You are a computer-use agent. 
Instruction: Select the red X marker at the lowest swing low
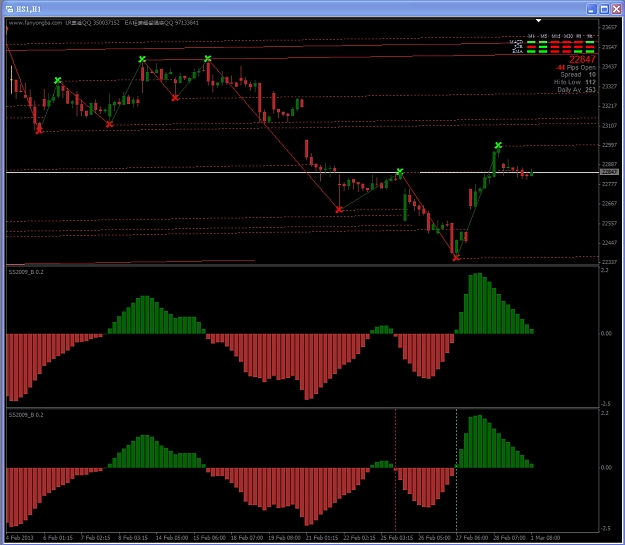(456, 258)
